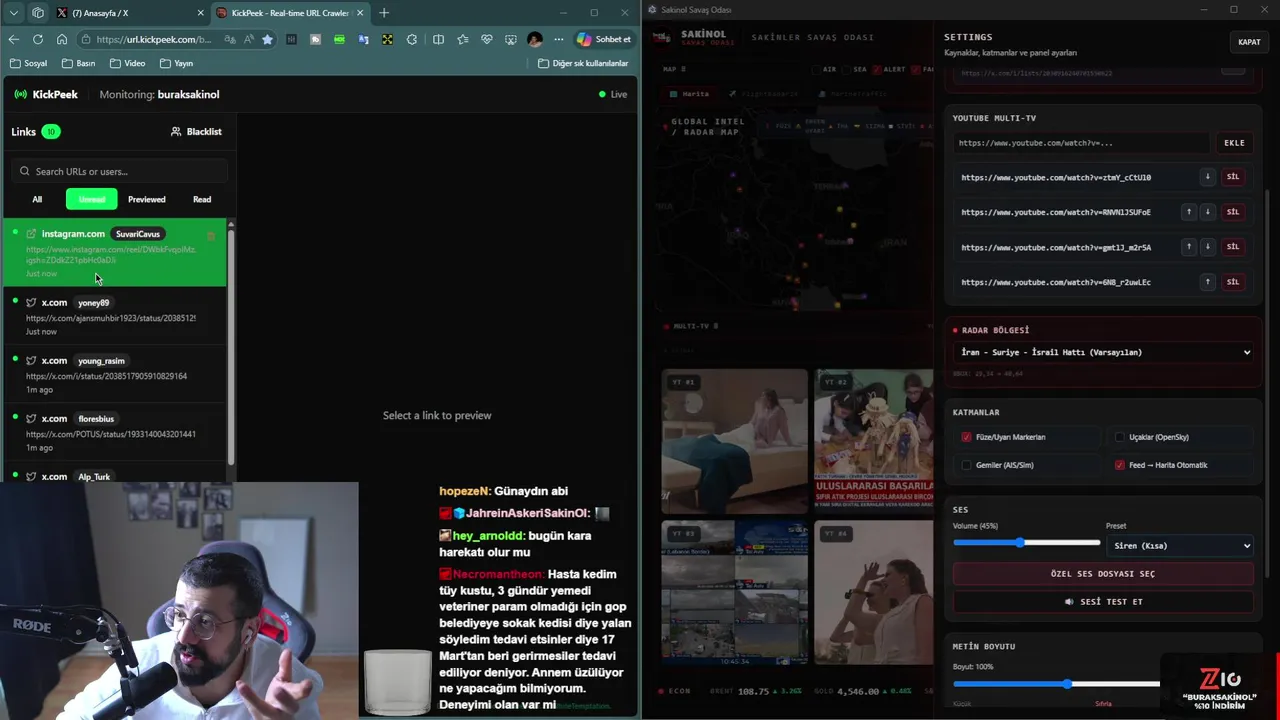Open the Edge profile avatar
1280x720 pixels.
click(535, 39)
